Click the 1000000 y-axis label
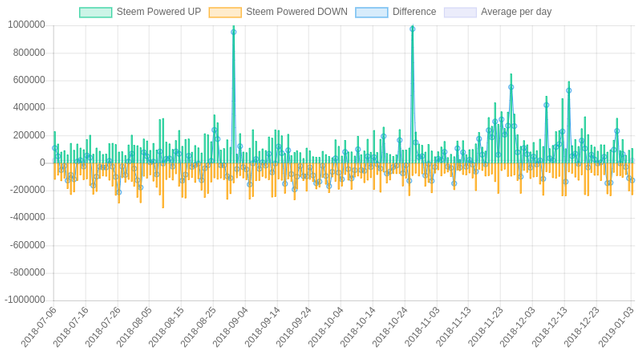Viewport: 640px width, 361px height. tap(27, 25)
